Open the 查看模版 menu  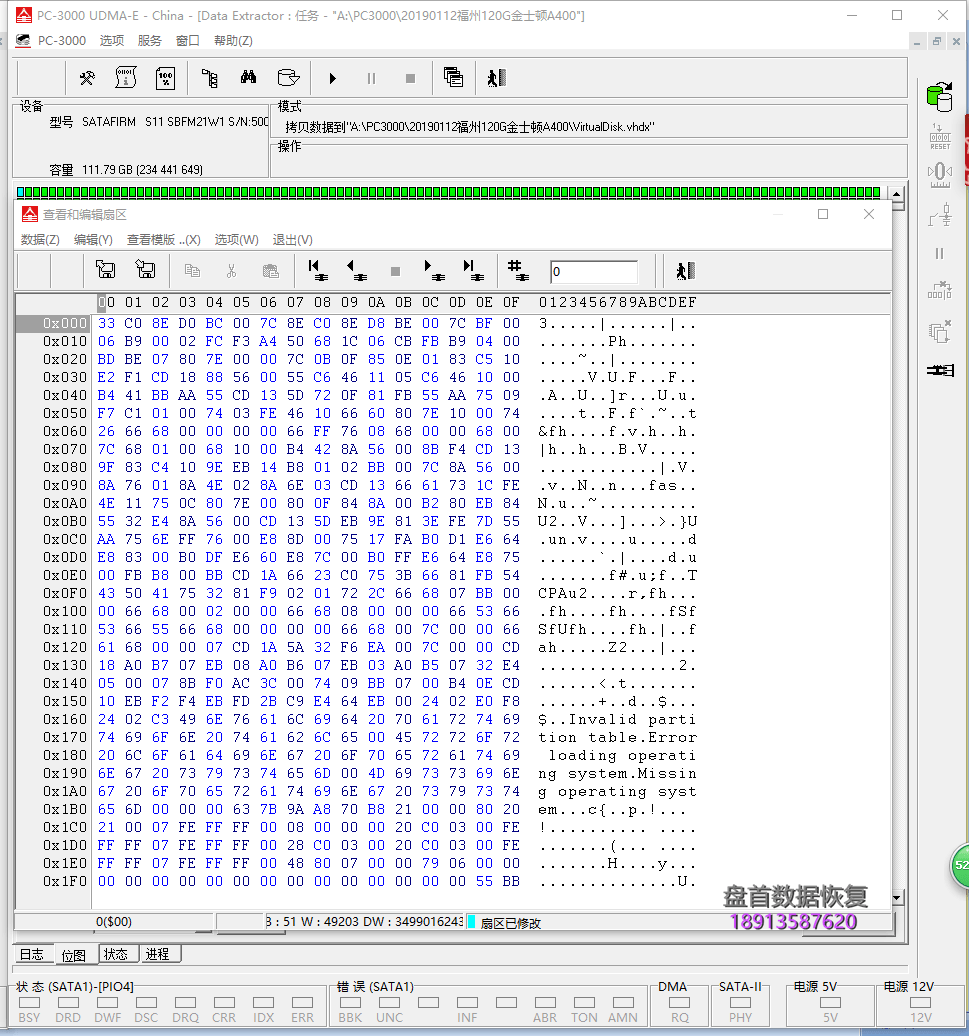click(163, 240)
